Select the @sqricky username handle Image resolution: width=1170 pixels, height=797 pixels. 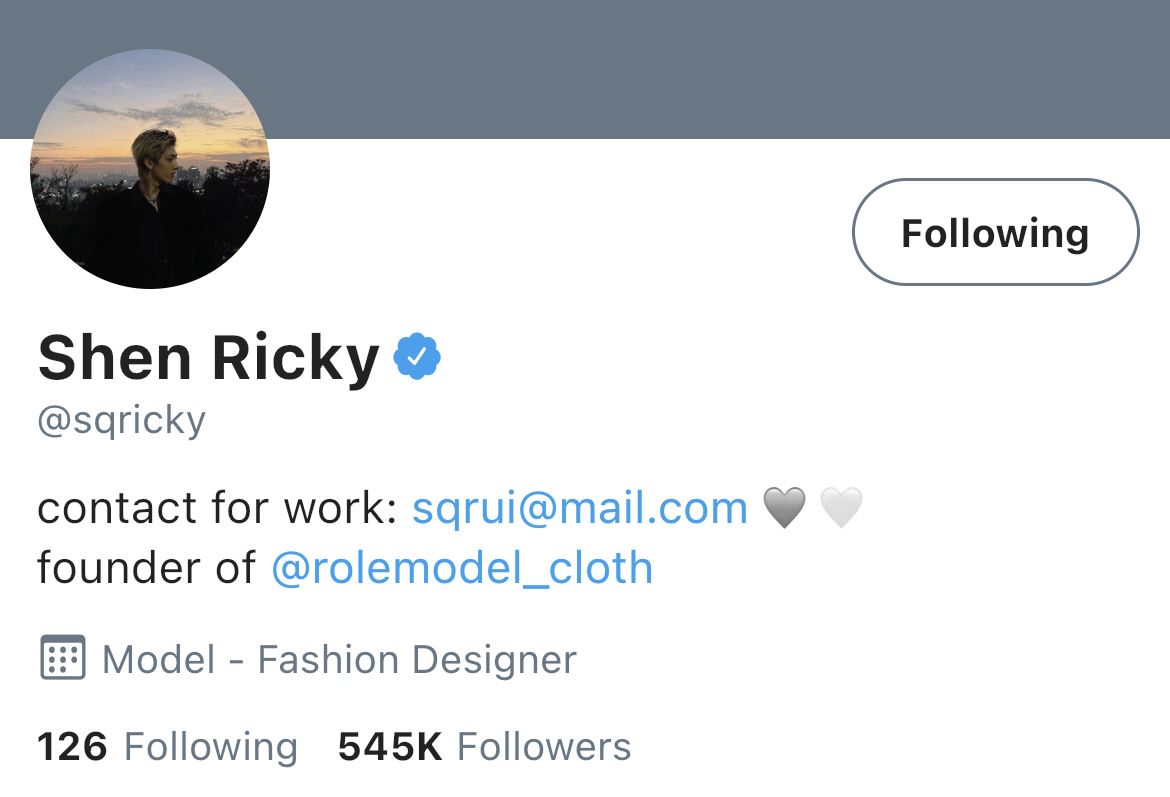click(x=122, y=422)
